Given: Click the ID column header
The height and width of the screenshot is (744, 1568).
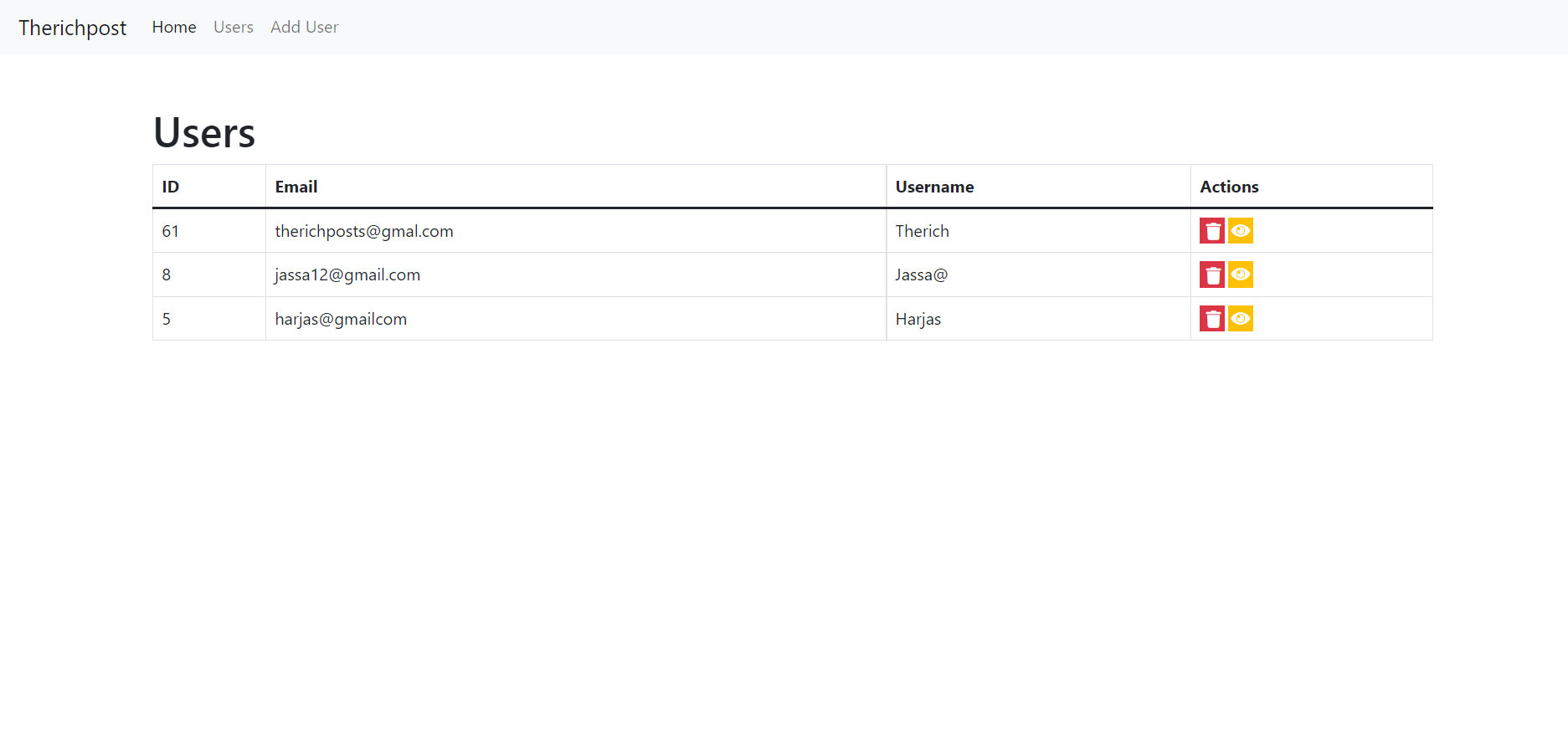Looking at the screenshot, I should (171, 187).
